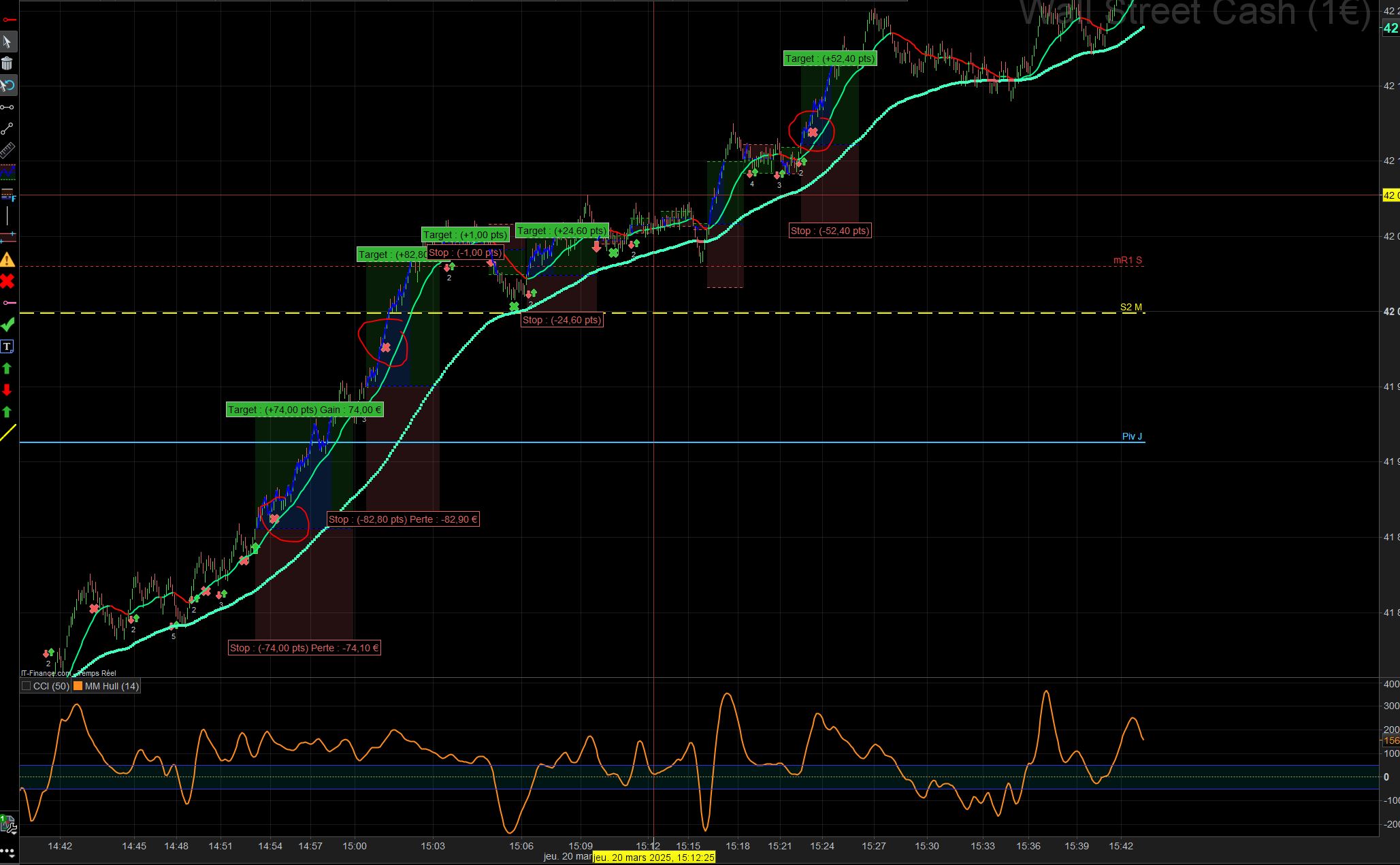Image resolution: width=1400 pixels, height=865 pixels.
Task: Click the Stop -52,40 pts label
Action: [830, 231]
